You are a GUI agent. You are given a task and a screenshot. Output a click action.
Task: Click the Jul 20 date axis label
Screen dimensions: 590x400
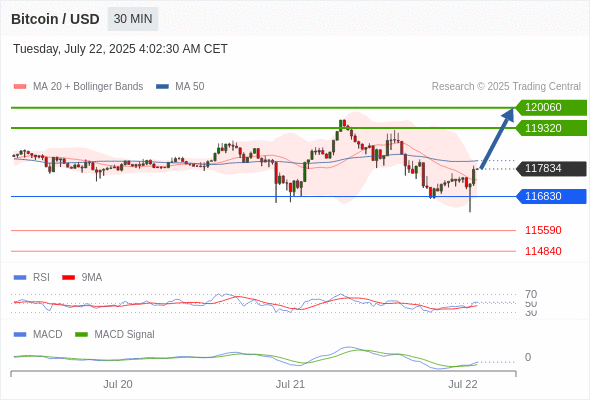point(118,384)
